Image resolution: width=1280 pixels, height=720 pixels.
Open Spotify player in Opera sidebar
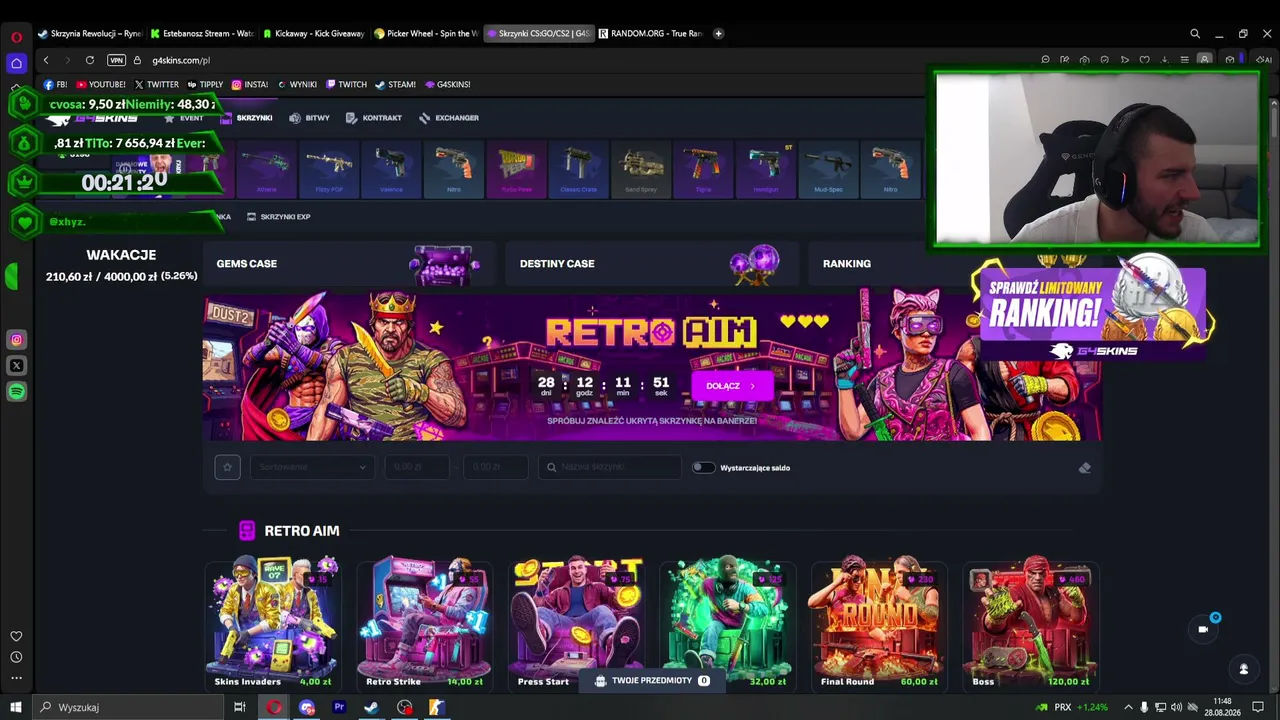pos(16,392)
